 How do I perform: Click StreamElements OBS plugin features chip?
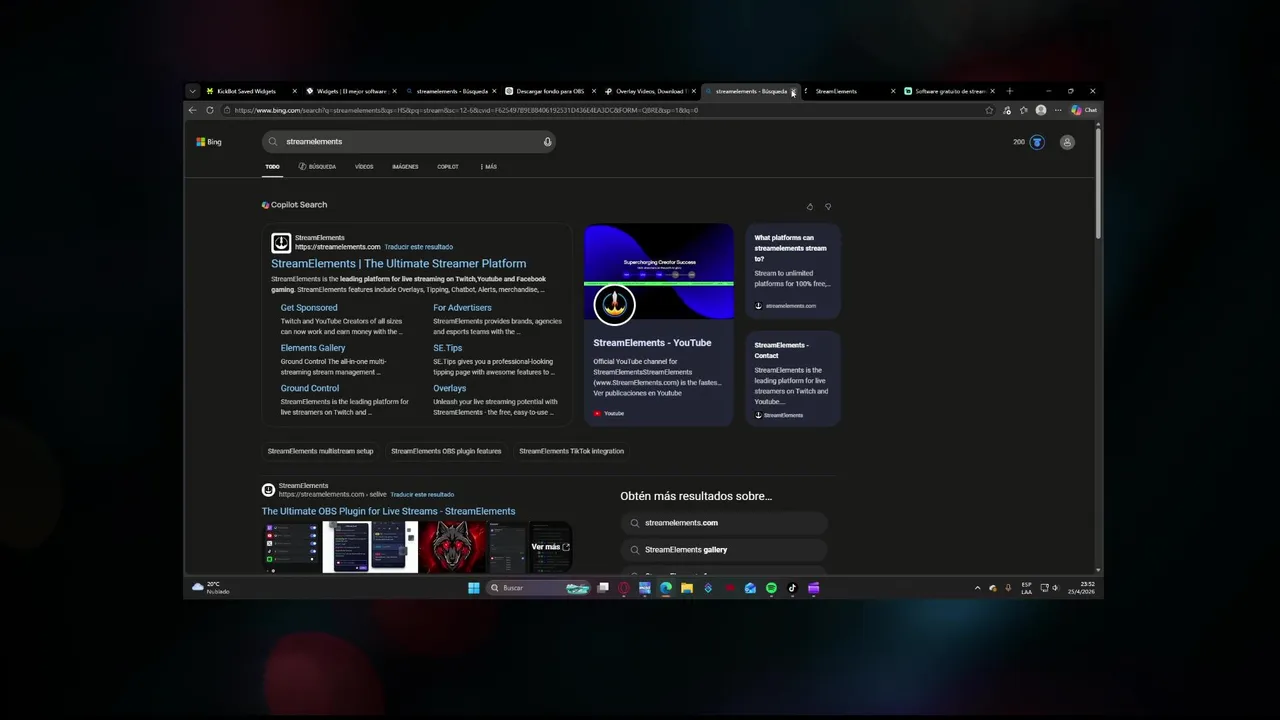coord(446,451)
